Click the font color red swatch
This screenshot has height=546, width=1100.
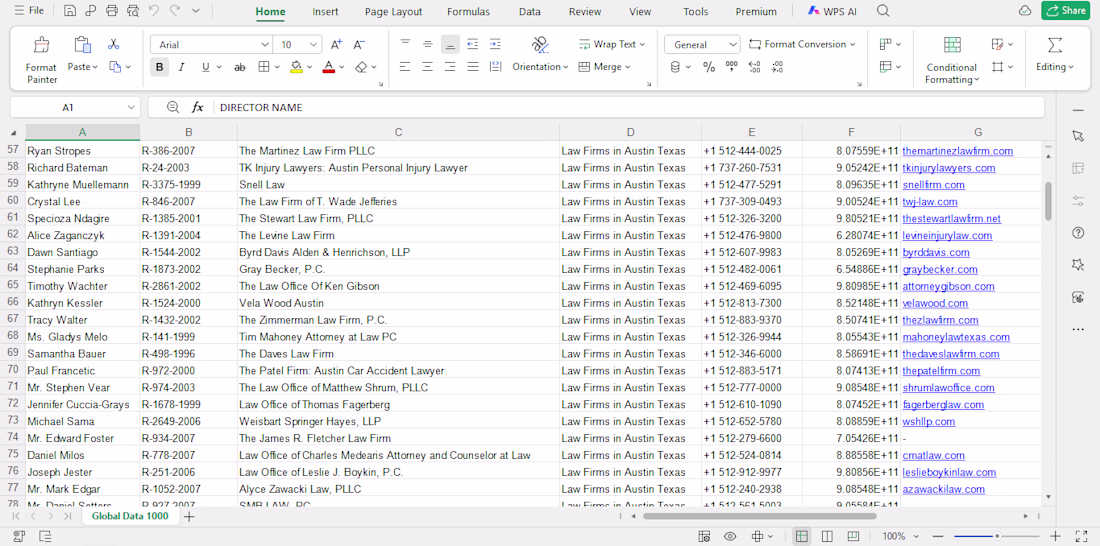328,67
